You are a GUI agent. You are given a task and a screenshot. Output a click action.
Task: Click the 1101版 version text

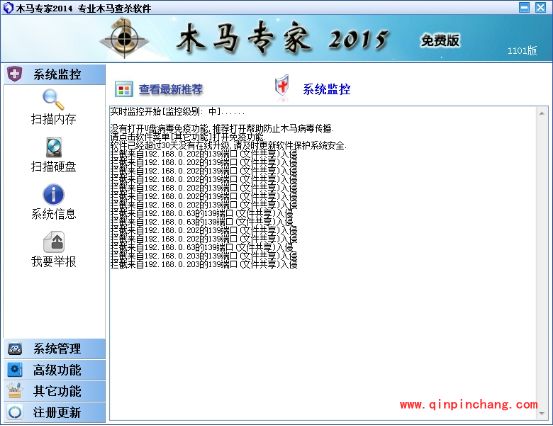pyautogui.click(x=522, y=50)
